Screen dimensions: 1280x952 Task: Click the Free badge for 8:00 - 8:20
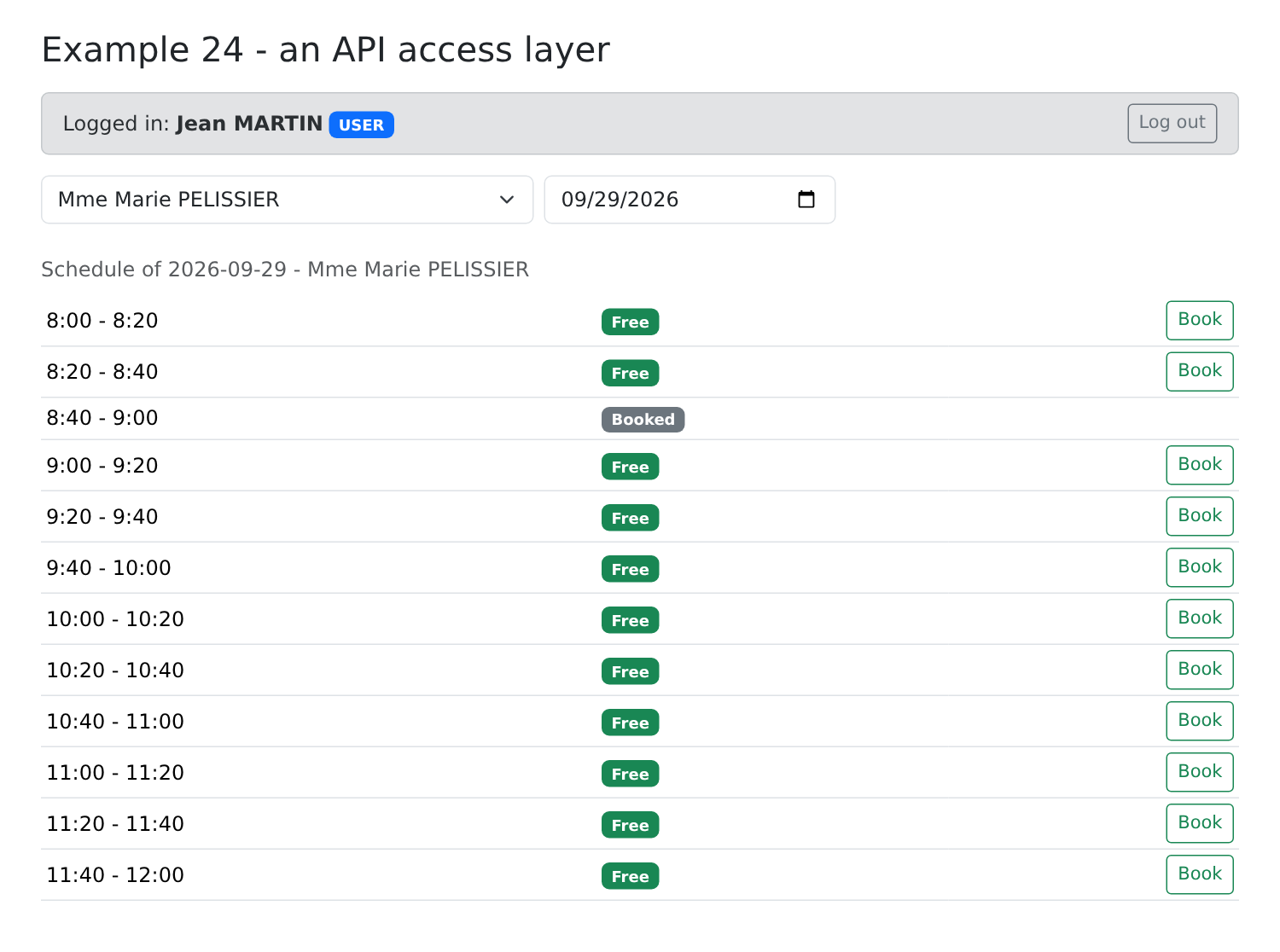click(x=630, y=322)
